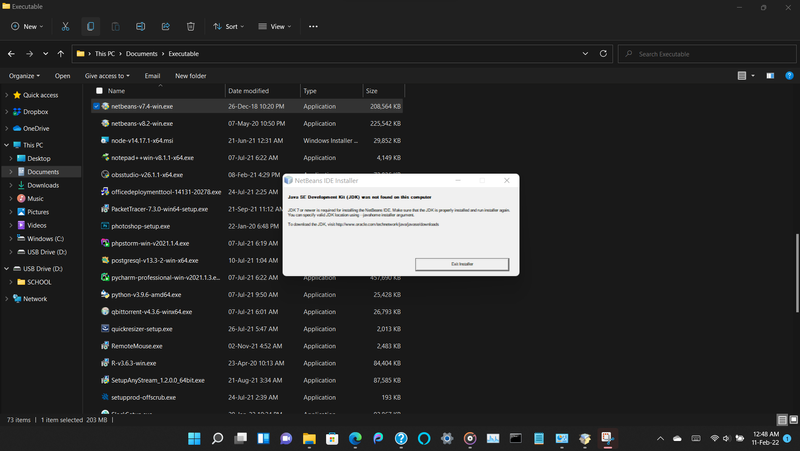The width and height of the screenshot is (800, 451).
Task: Open the Windows Start menu on the taskbar
Action: tap(193, 439)
